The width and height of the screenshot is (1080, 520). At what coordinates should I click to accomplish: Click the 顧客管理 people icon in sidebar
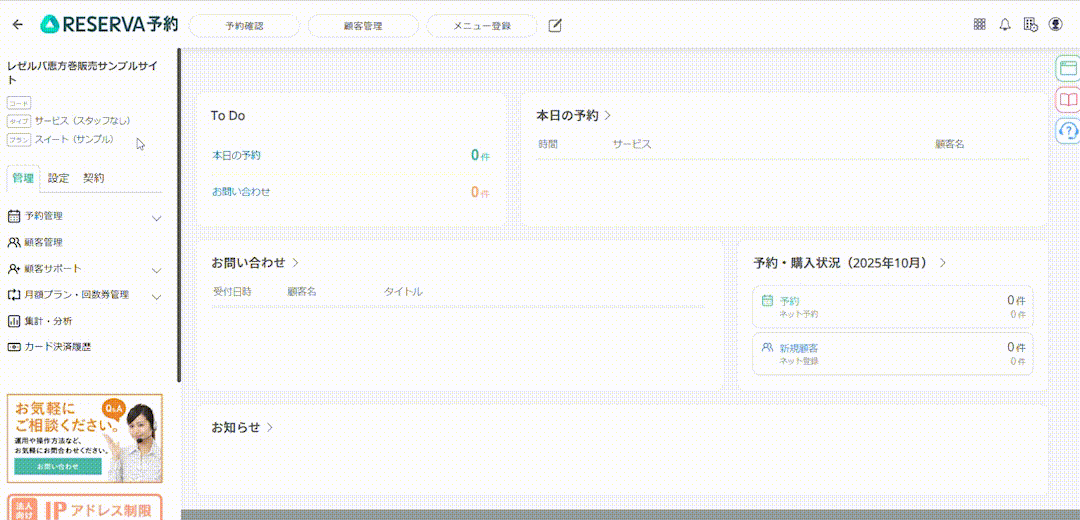click(x=13, y=242)
